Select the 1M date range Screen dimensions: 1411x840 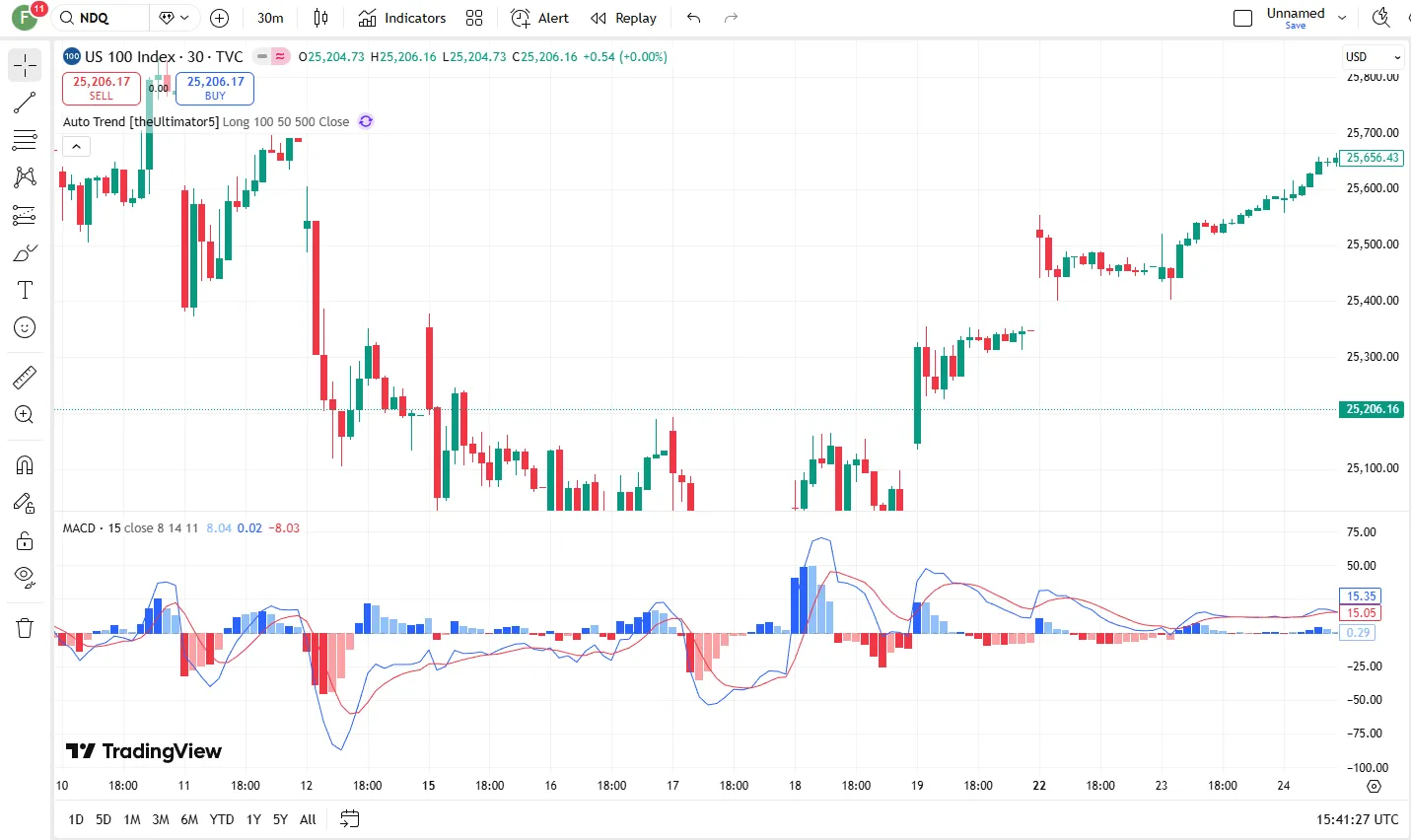click(132, 819)
